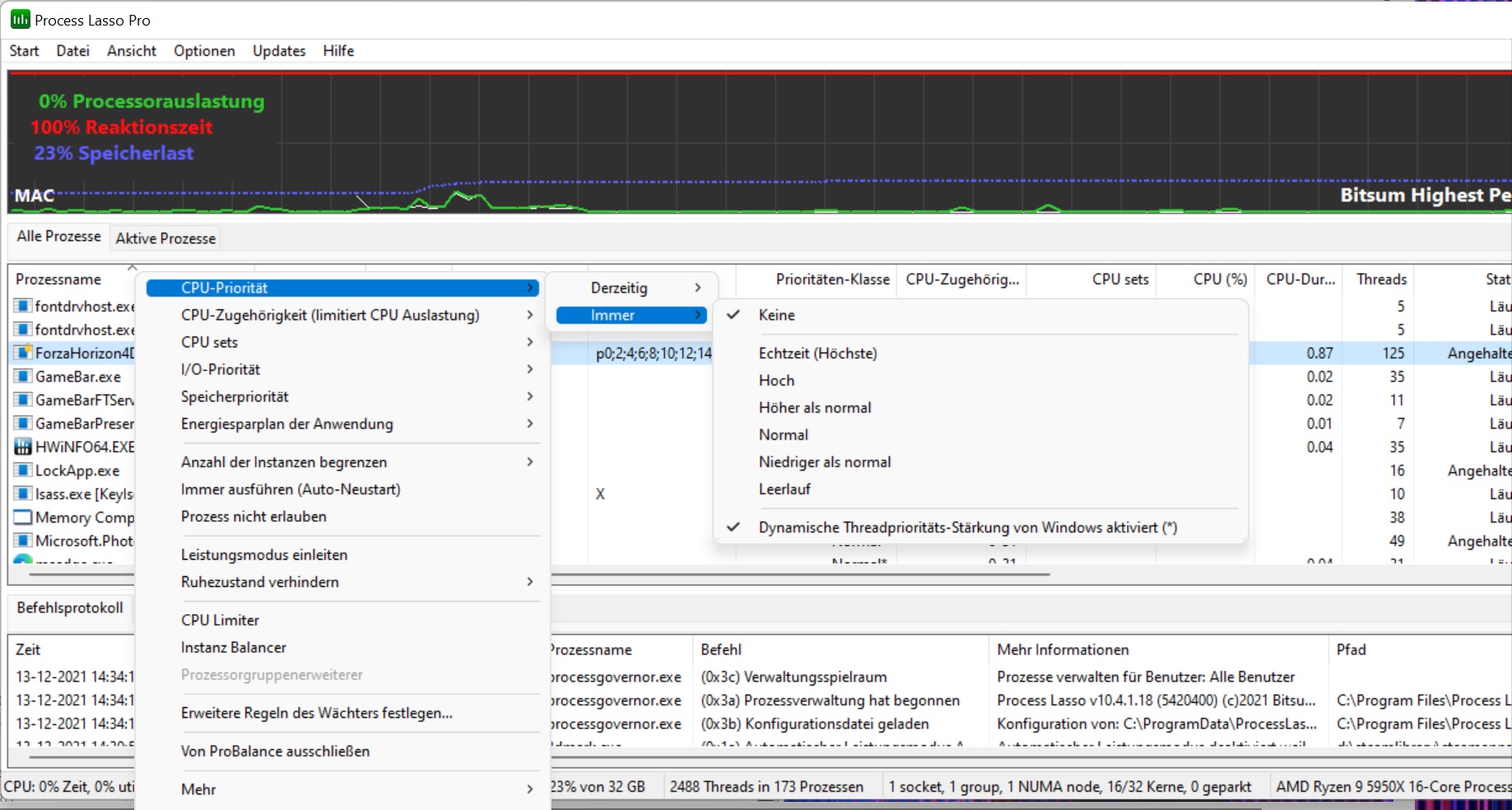
Task: Open the Hilfe menu
Action: pos(338,51)
